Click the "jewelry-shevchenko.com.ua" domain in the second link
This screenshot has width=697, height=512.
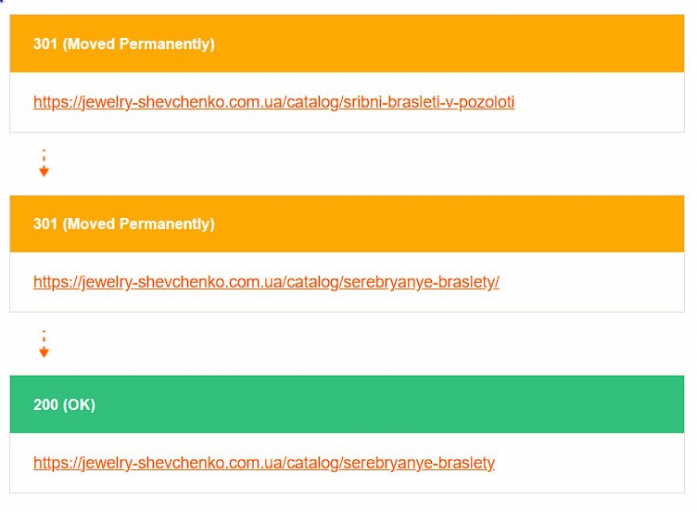tap(182, 282)
